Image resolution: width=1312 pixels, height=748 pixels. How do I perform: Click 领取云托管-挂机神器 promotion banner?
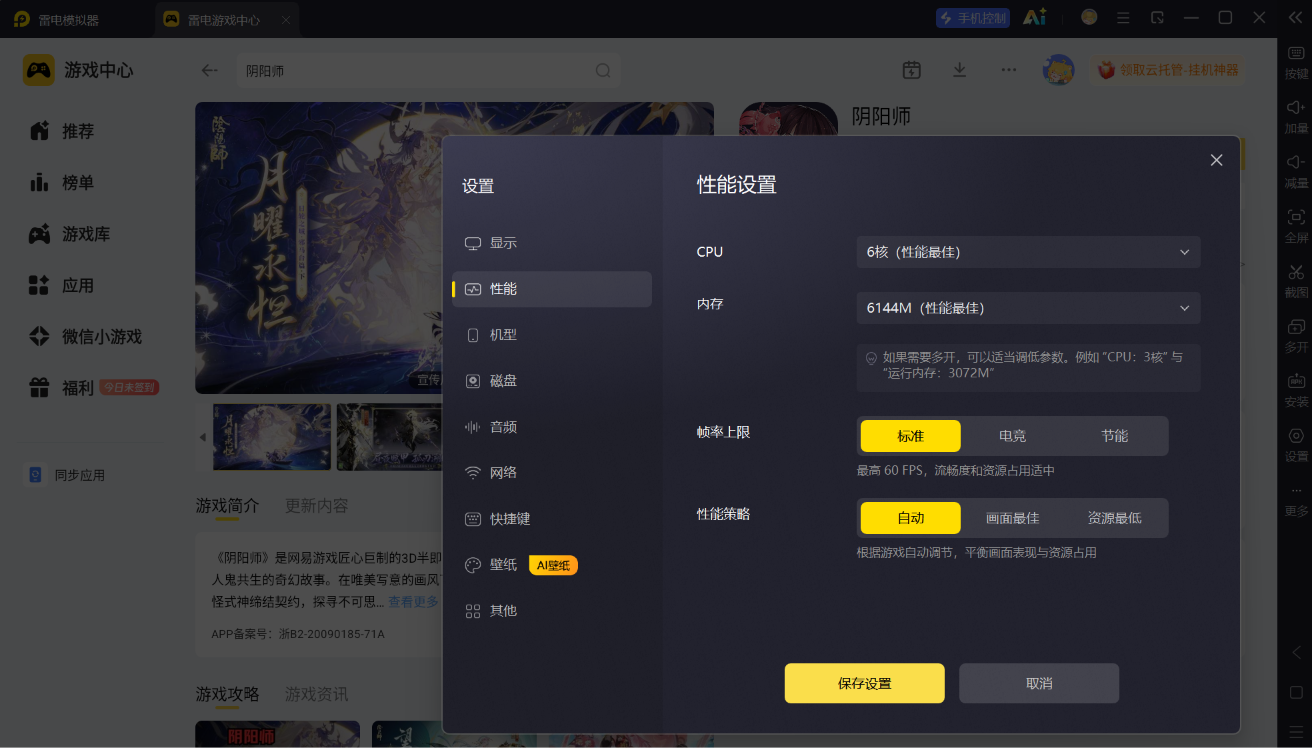coord(1168,70)
